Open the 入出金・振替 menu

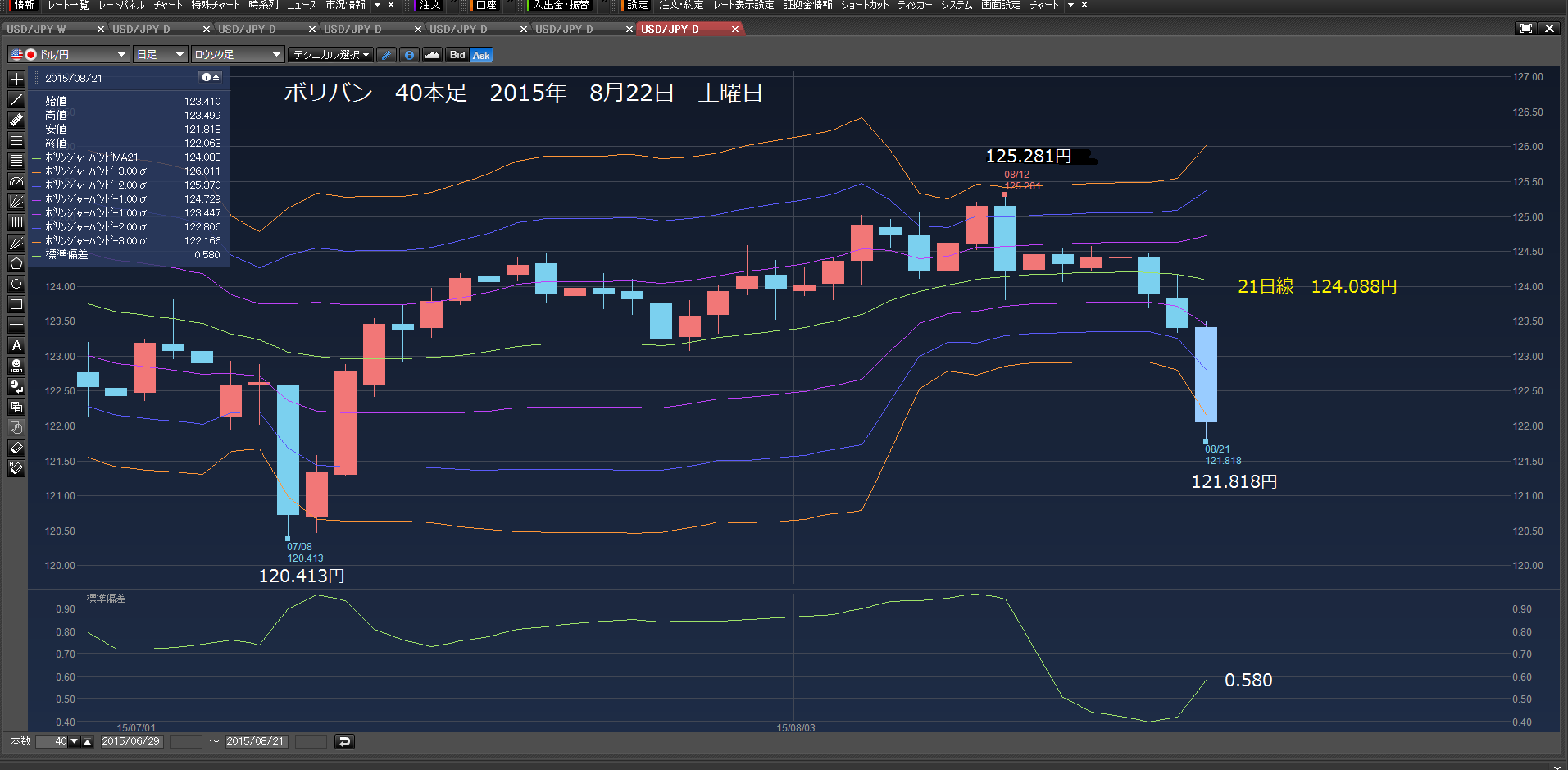561,5
